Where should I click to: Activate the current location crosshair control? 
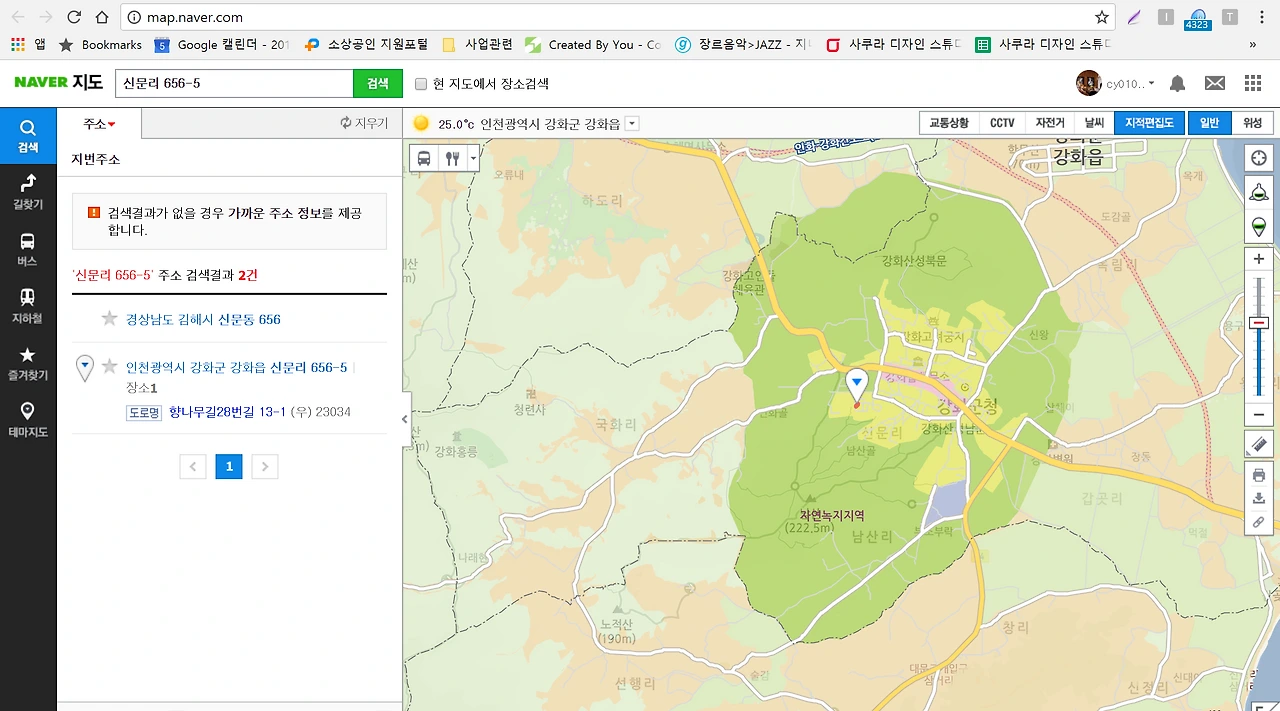click(x=1258, y=157)
